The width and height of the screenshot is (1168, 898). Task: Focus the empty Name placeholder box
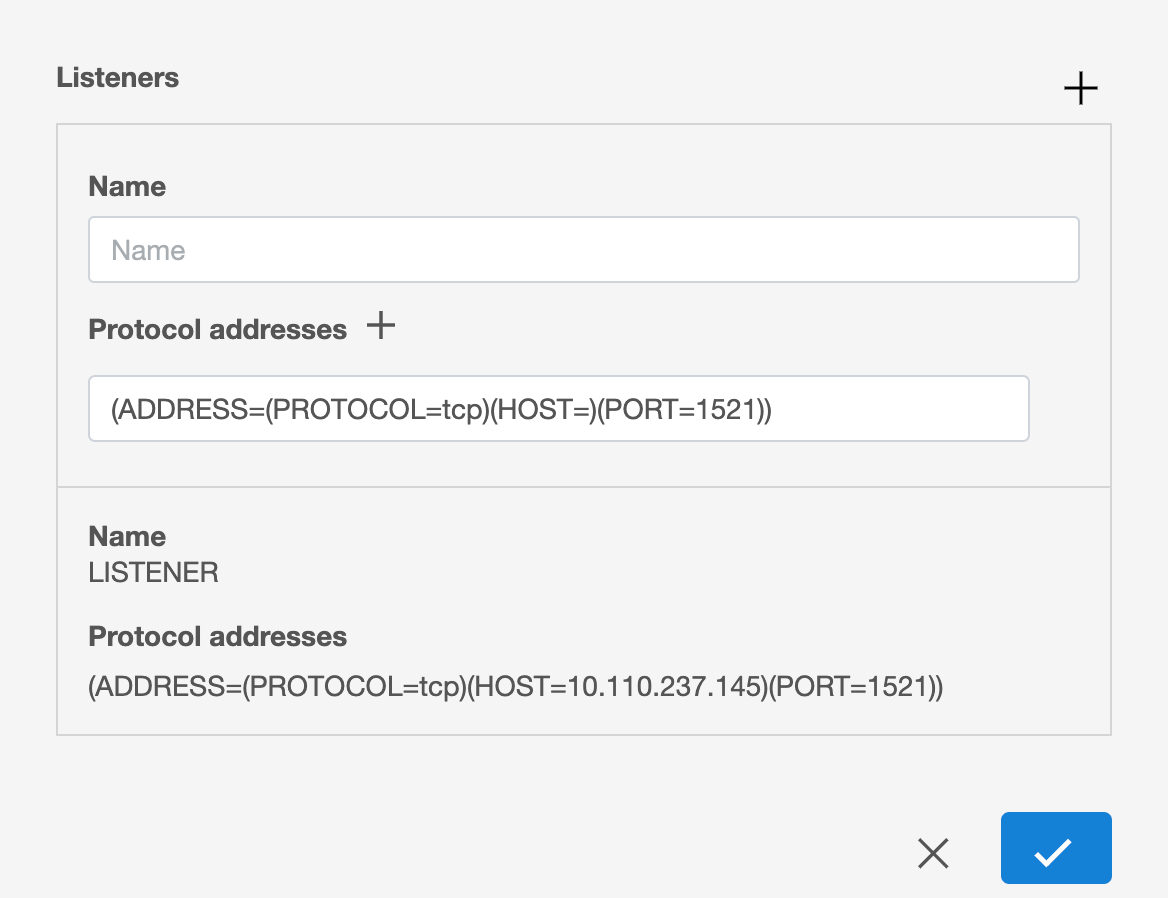pyautogui.click(x=584, y=249)
